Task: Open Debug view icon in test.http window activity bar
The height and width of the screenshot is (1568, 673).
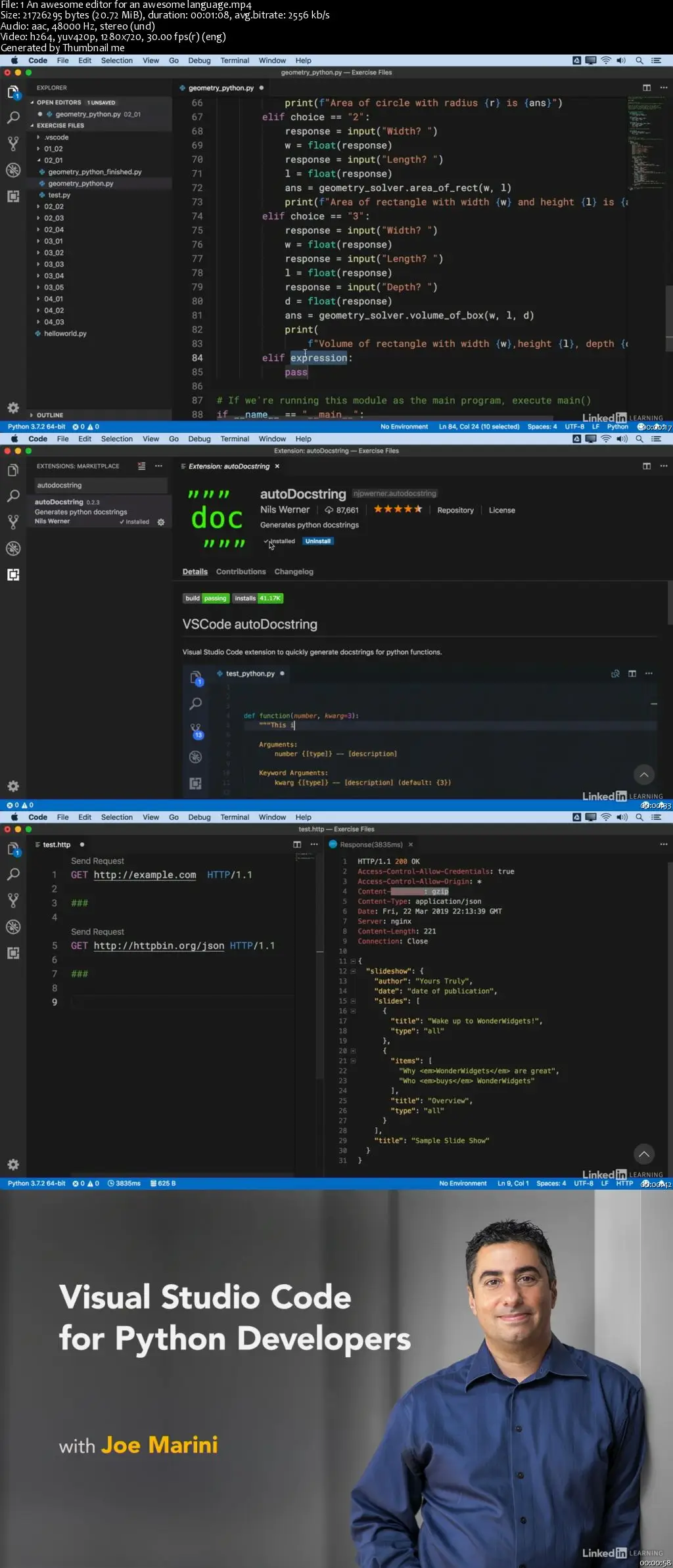Action: (13, 927)
